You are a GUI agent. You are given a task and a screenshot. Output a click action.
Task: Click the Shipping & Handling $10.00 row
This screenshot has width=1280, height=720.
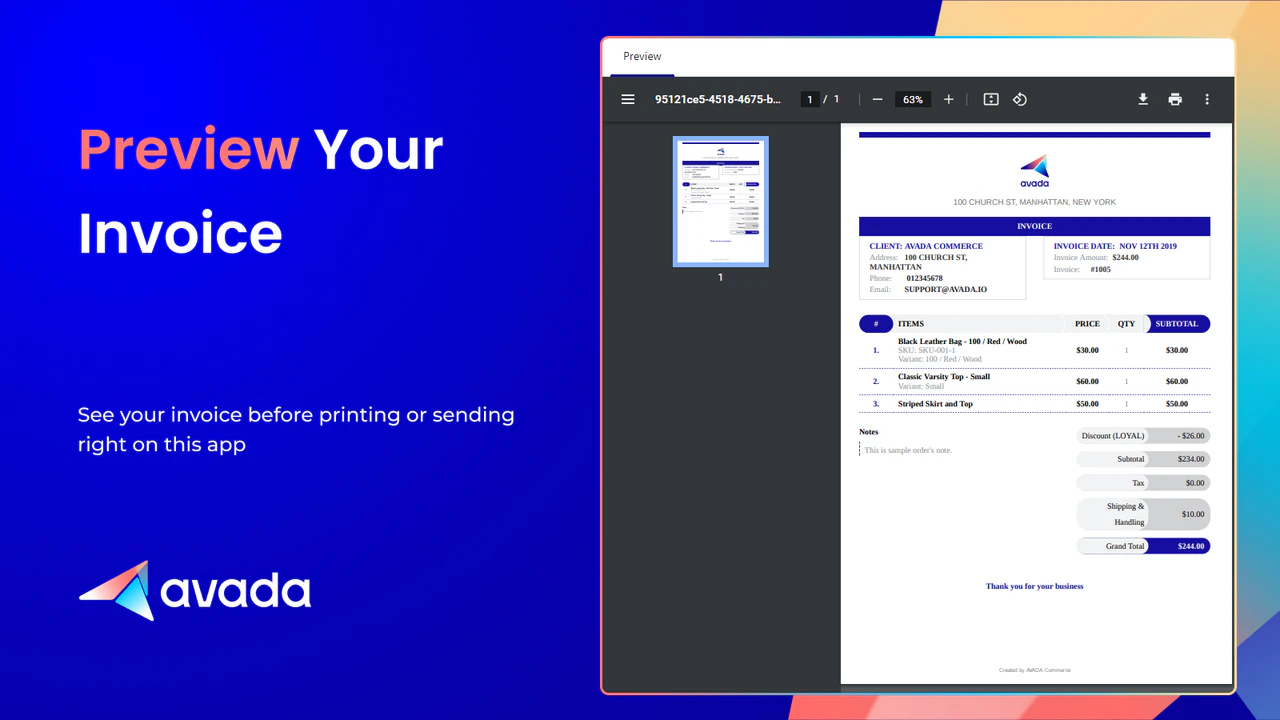tap(1143, 514)
